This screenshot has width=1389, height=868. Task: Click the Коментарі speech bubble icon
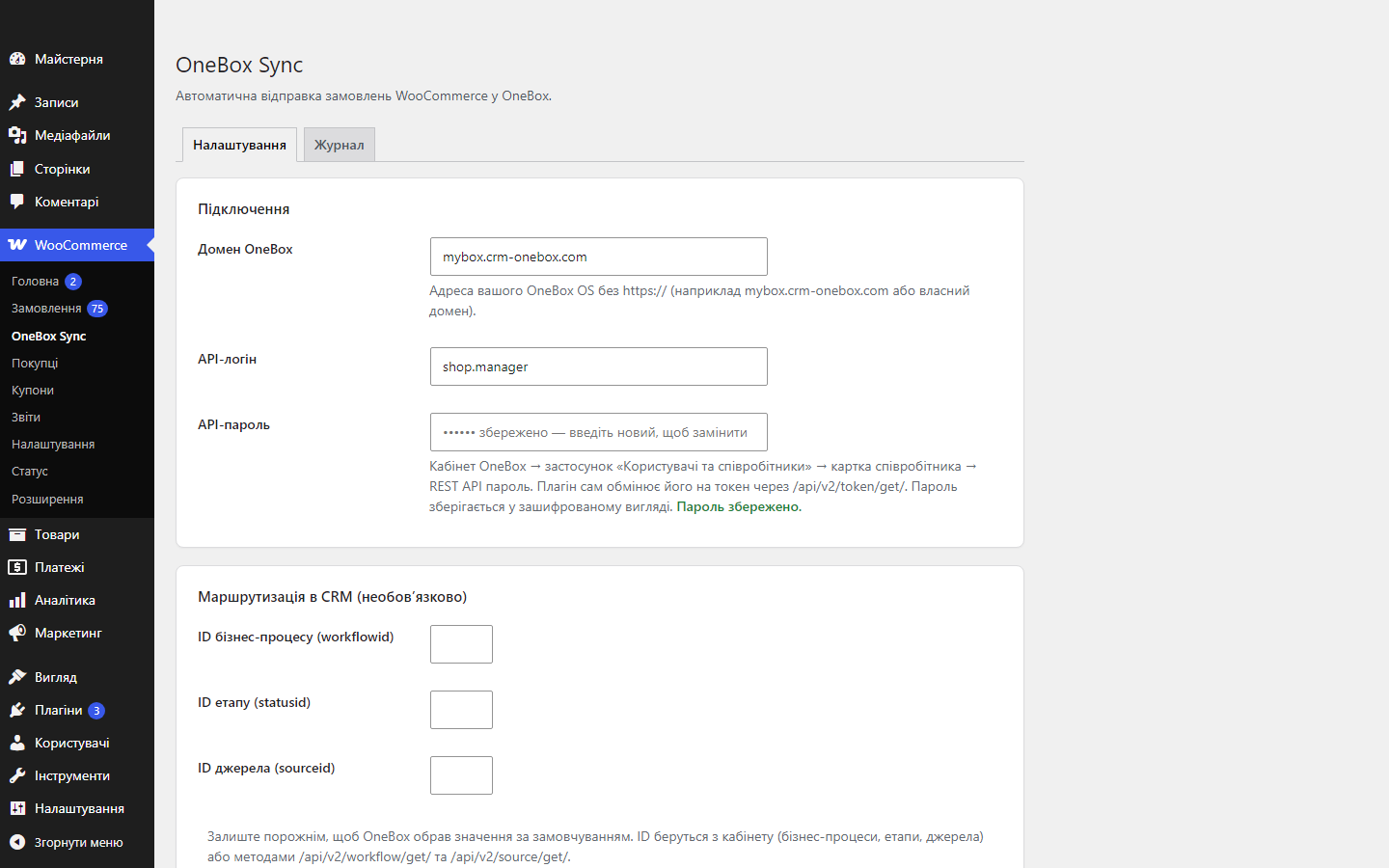point(17,202)
